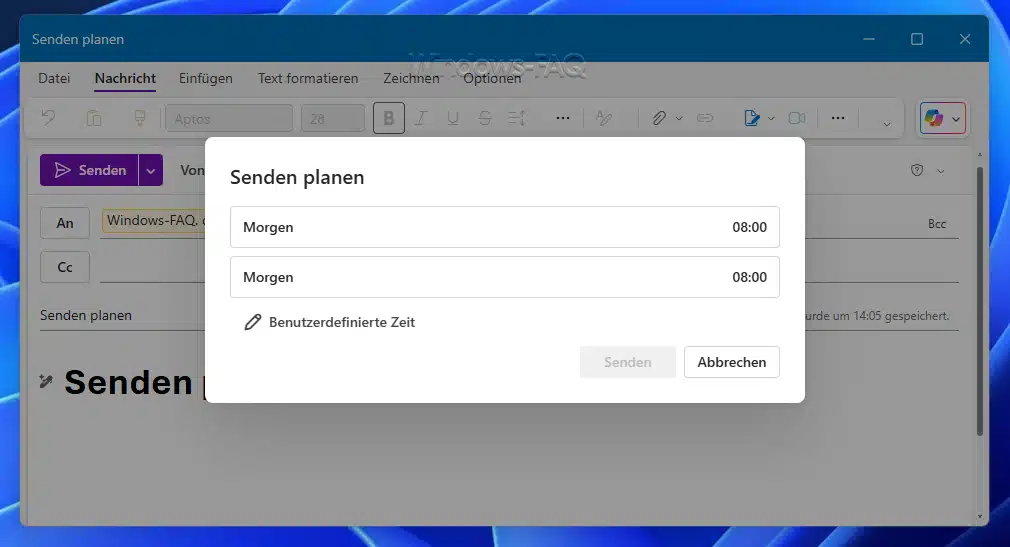
Task: Open the Einfügen tab
Action: click(205, 78)
